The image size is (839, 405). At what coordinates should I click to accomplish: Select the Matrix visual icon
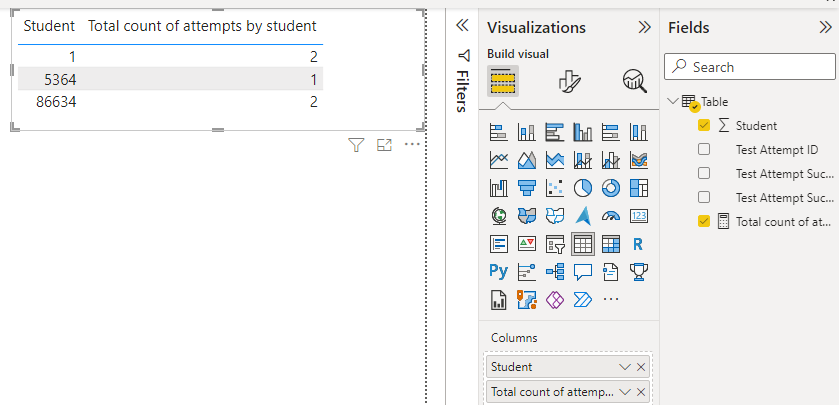click(x=611, y=244)
